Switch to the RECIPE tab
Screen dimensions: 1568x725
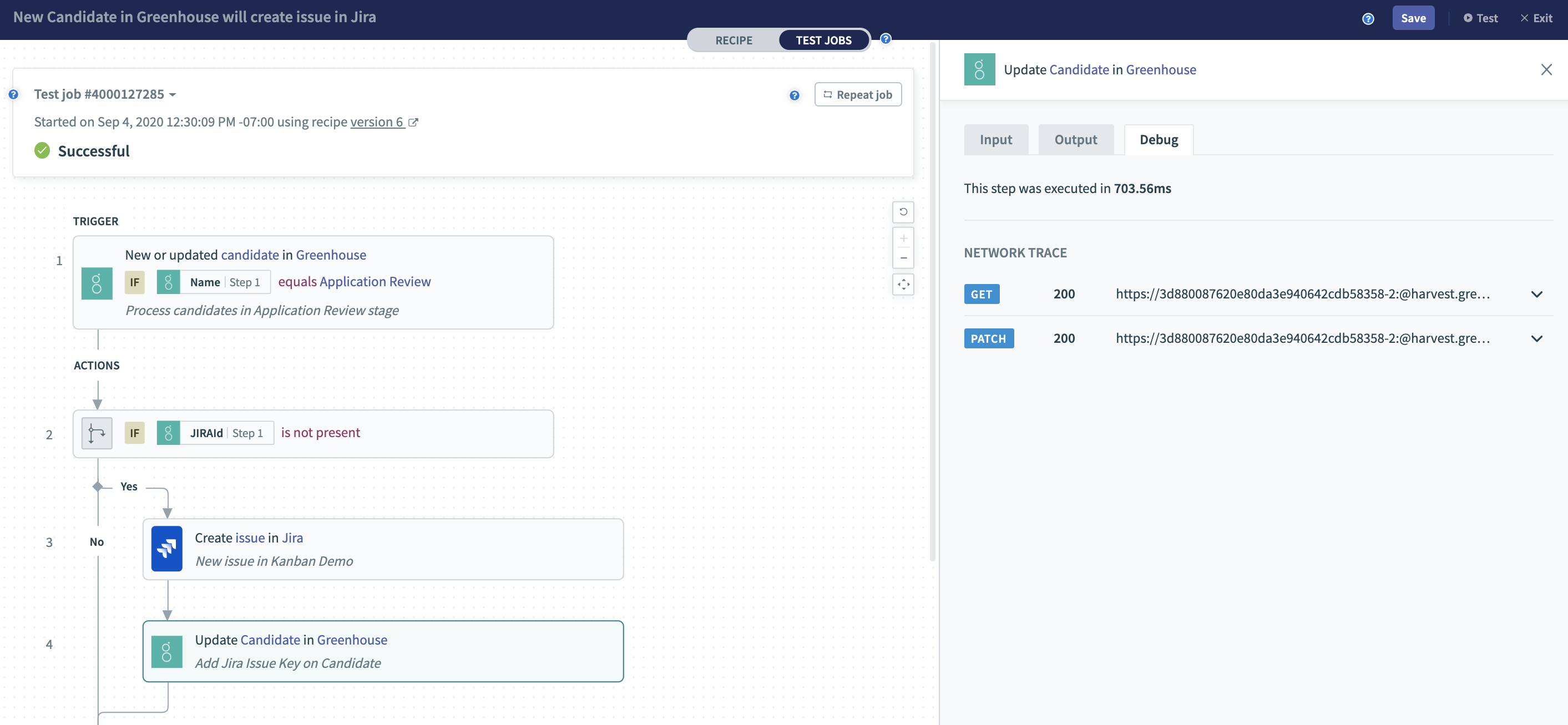[734, 40]
